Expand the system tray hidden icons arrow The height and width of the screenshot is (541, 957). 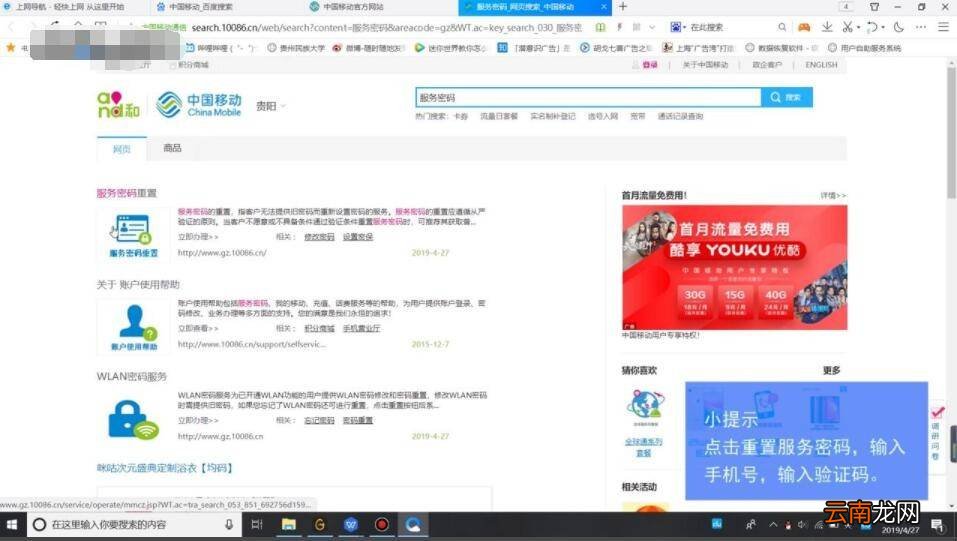coord(773,525)
